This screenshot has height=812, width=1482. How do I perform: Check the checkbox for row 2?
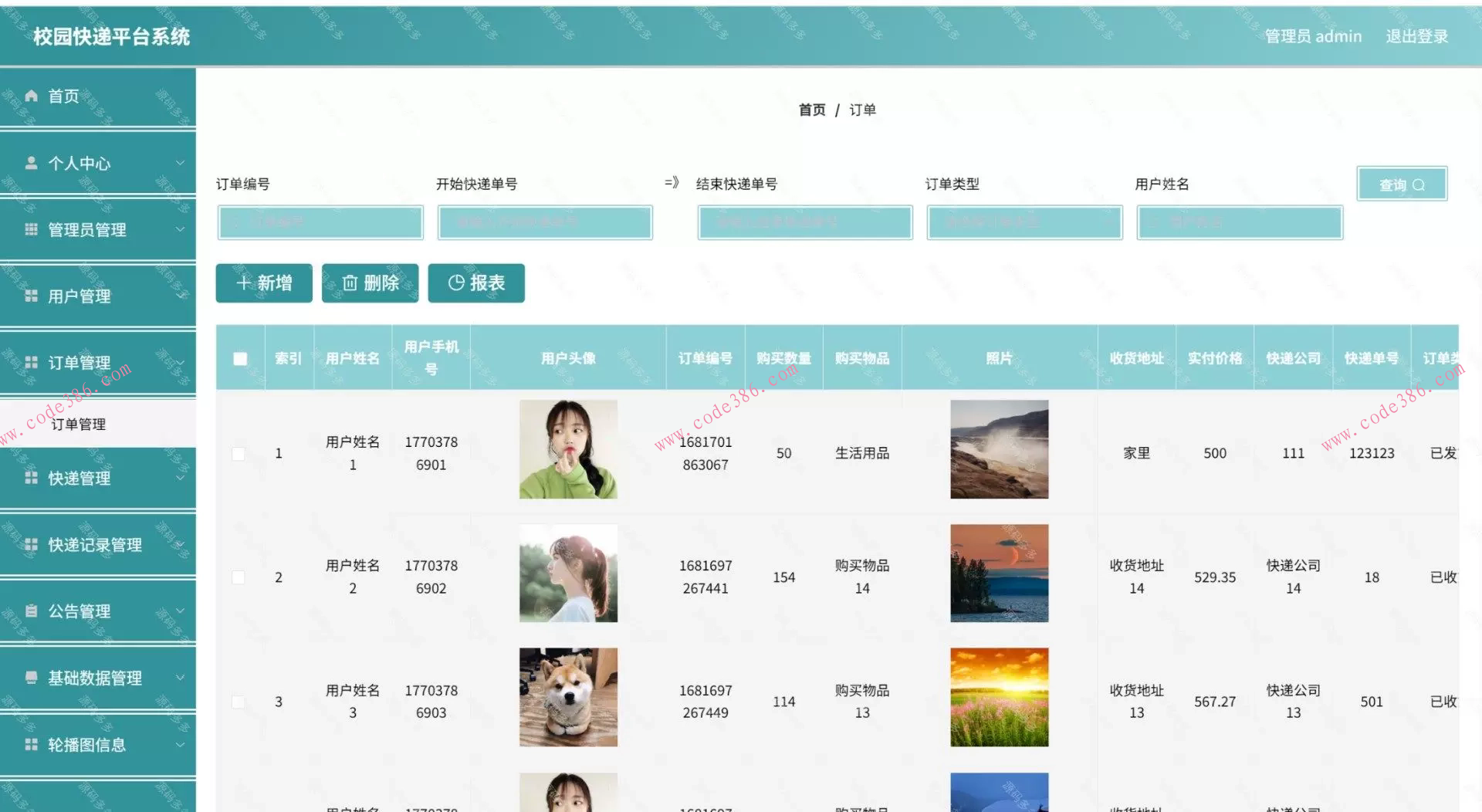(x=239, y=577)
